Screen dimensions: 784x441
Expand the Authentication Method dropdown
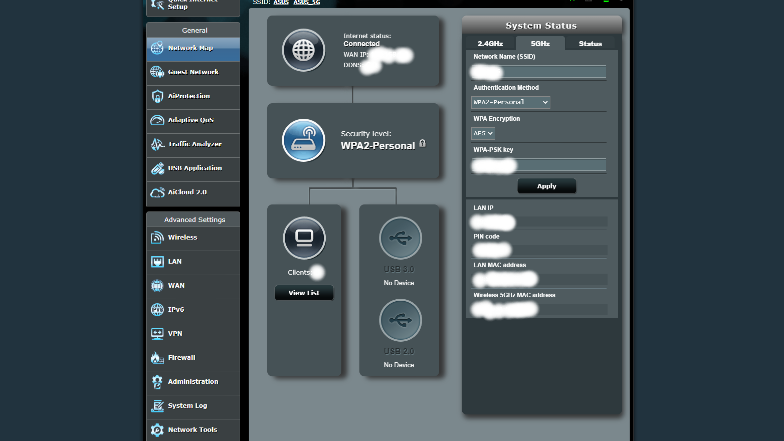click(510, 102)
